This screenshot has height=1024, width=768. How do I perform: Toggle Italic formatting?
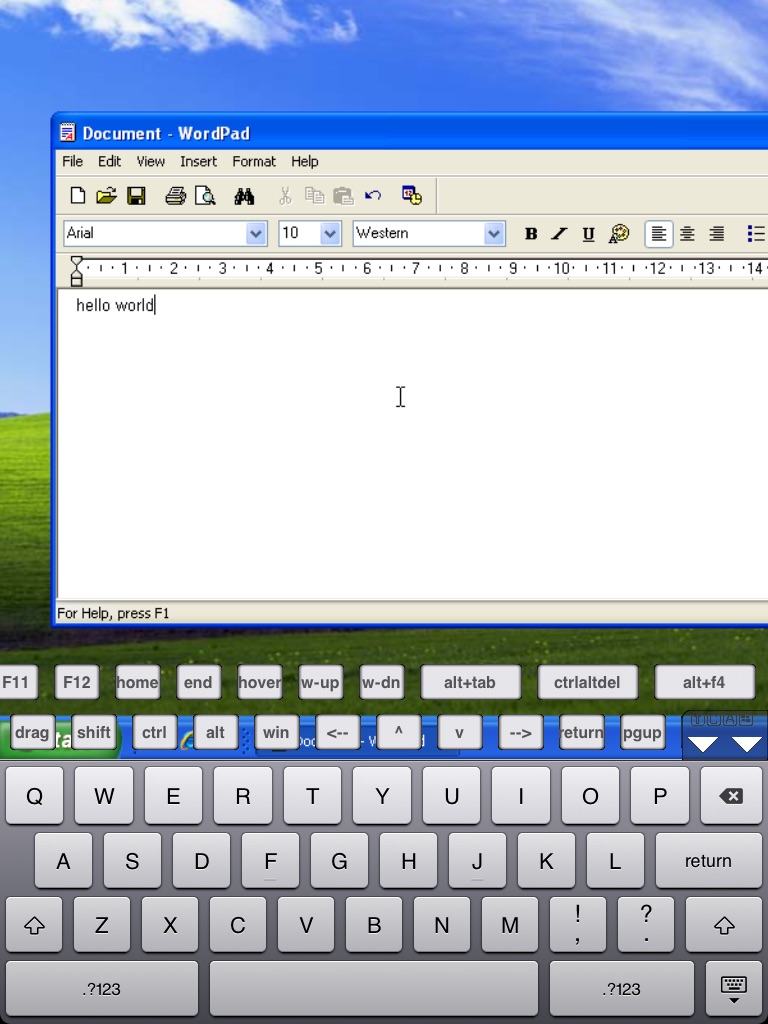point(559,234)
